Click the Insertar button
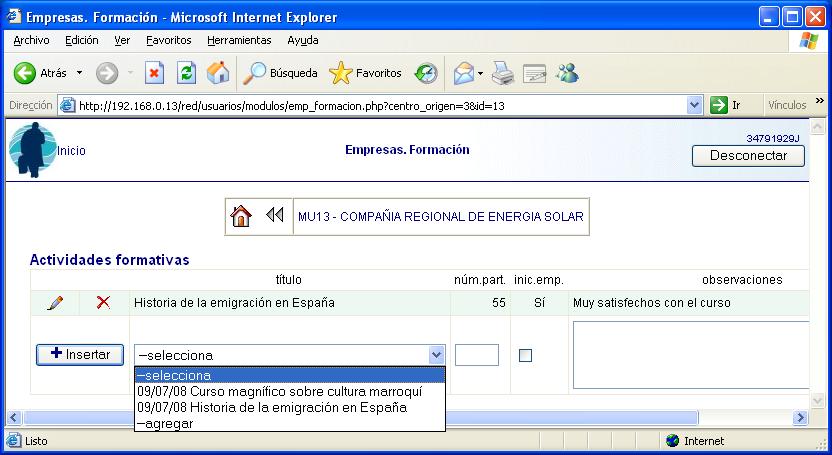 click(80, 354)
